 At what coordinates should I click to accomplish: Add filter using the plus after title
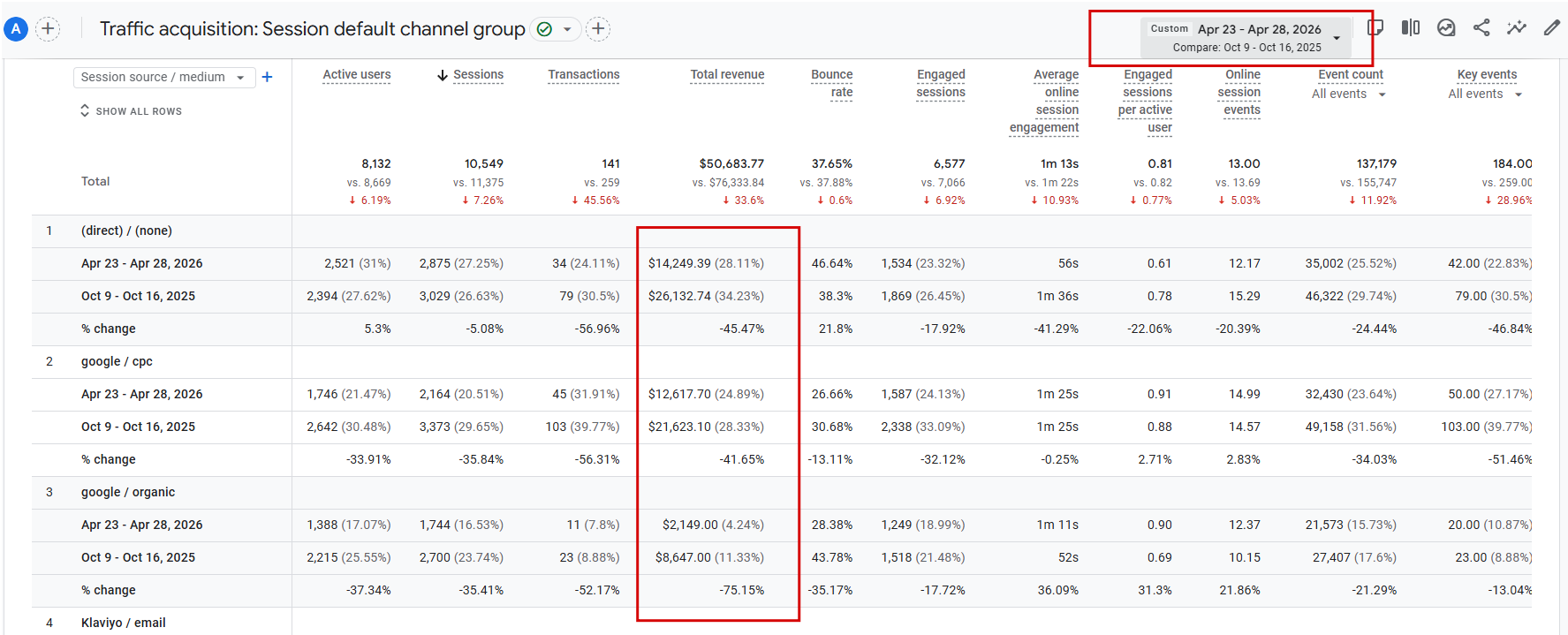(598, 29)
